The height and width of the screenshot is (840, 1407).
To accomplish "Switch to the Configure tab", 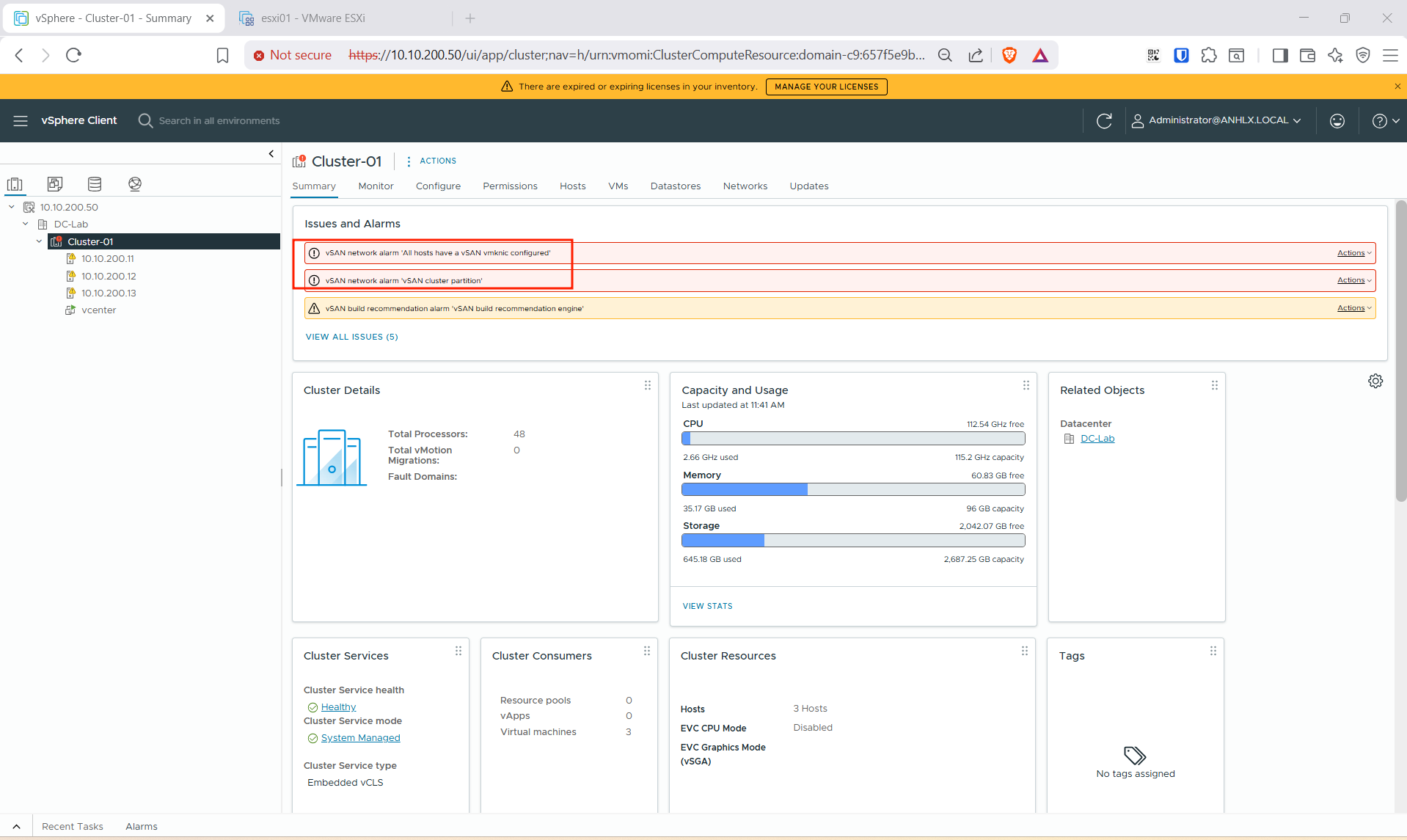I will tap(438, 186).
